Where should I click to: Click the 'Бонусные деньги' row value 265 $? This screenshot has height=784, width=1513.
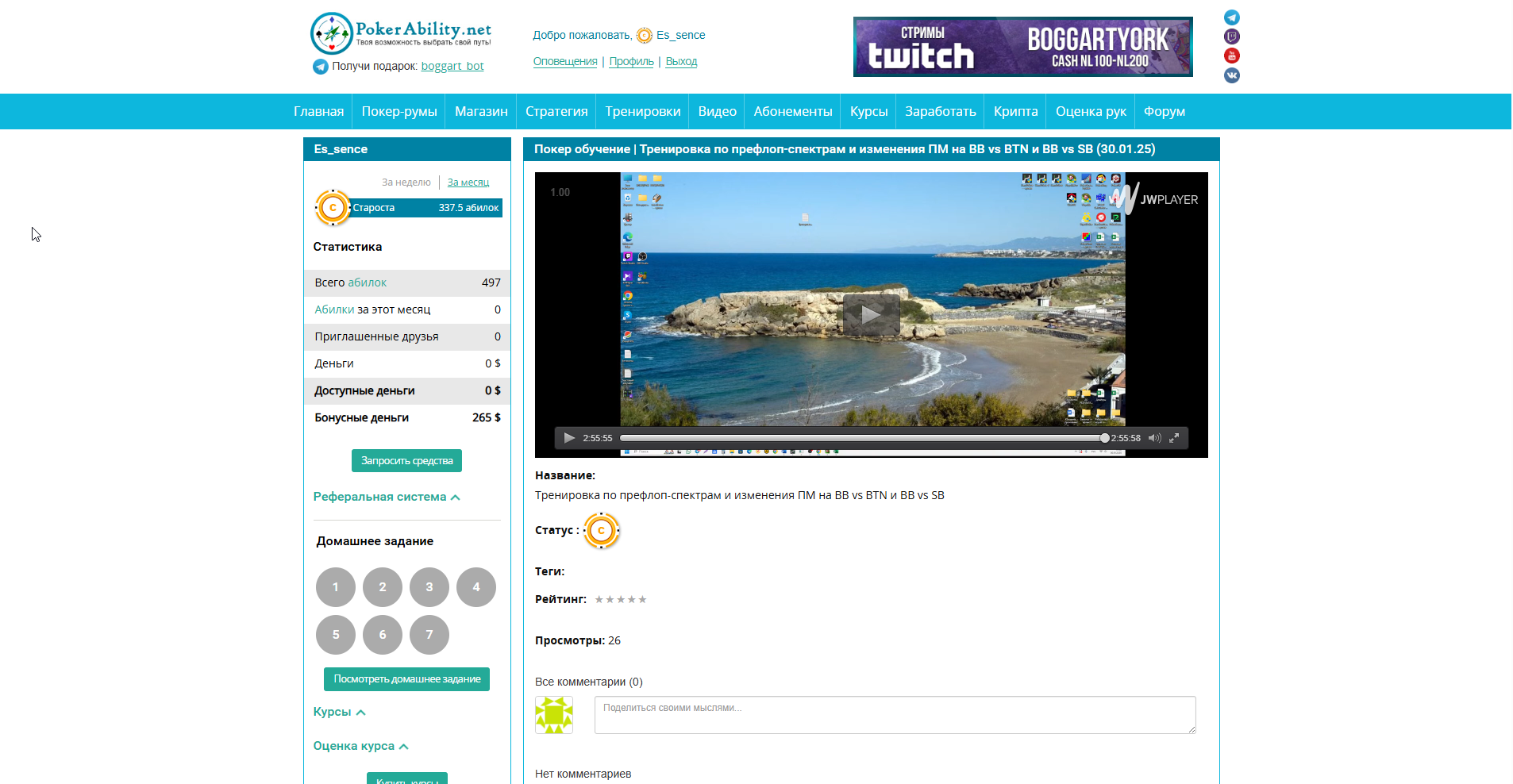click(487, 417)
